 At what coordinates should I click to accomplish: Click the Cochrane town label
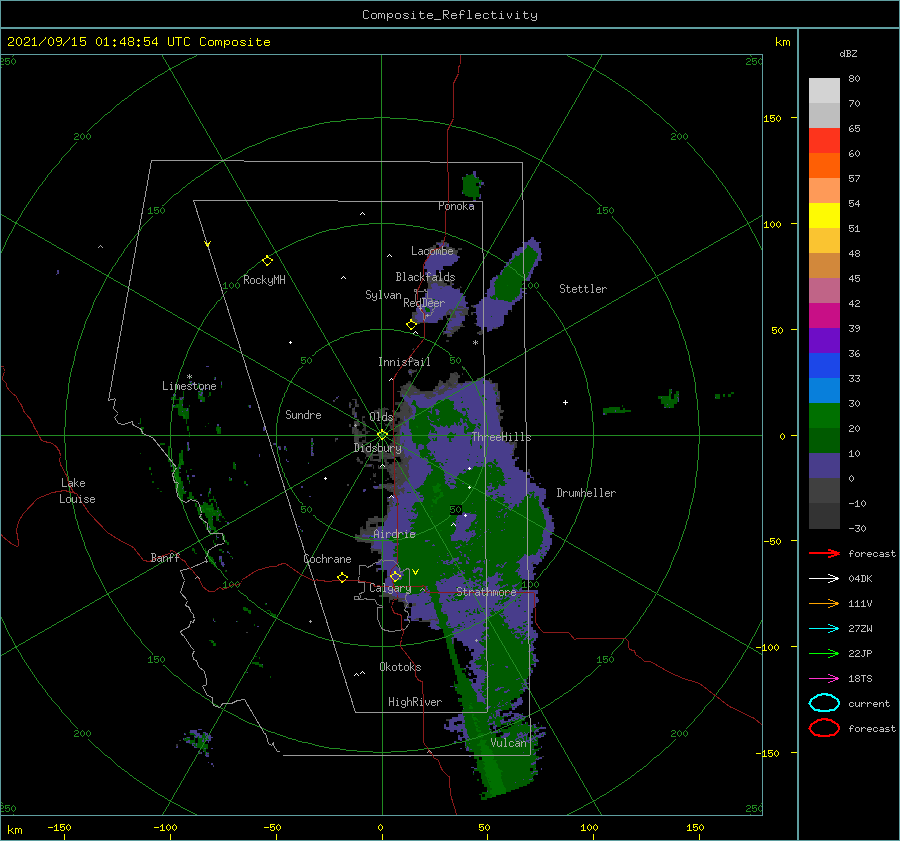pyautogui.click(x=327, y=559)
